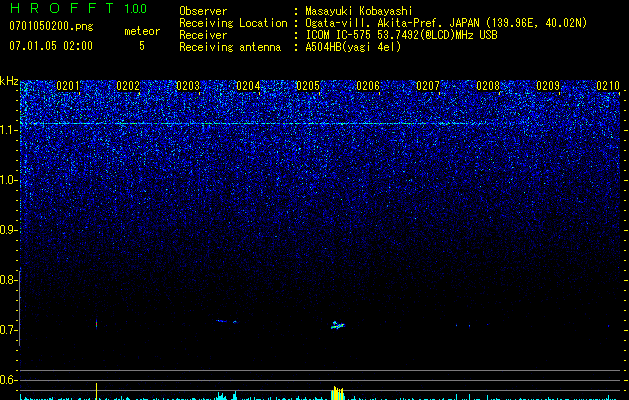Viewport: 629px width, 400px height.
Task: Click the 0208 time marker
Action: [x=488, y=86]
